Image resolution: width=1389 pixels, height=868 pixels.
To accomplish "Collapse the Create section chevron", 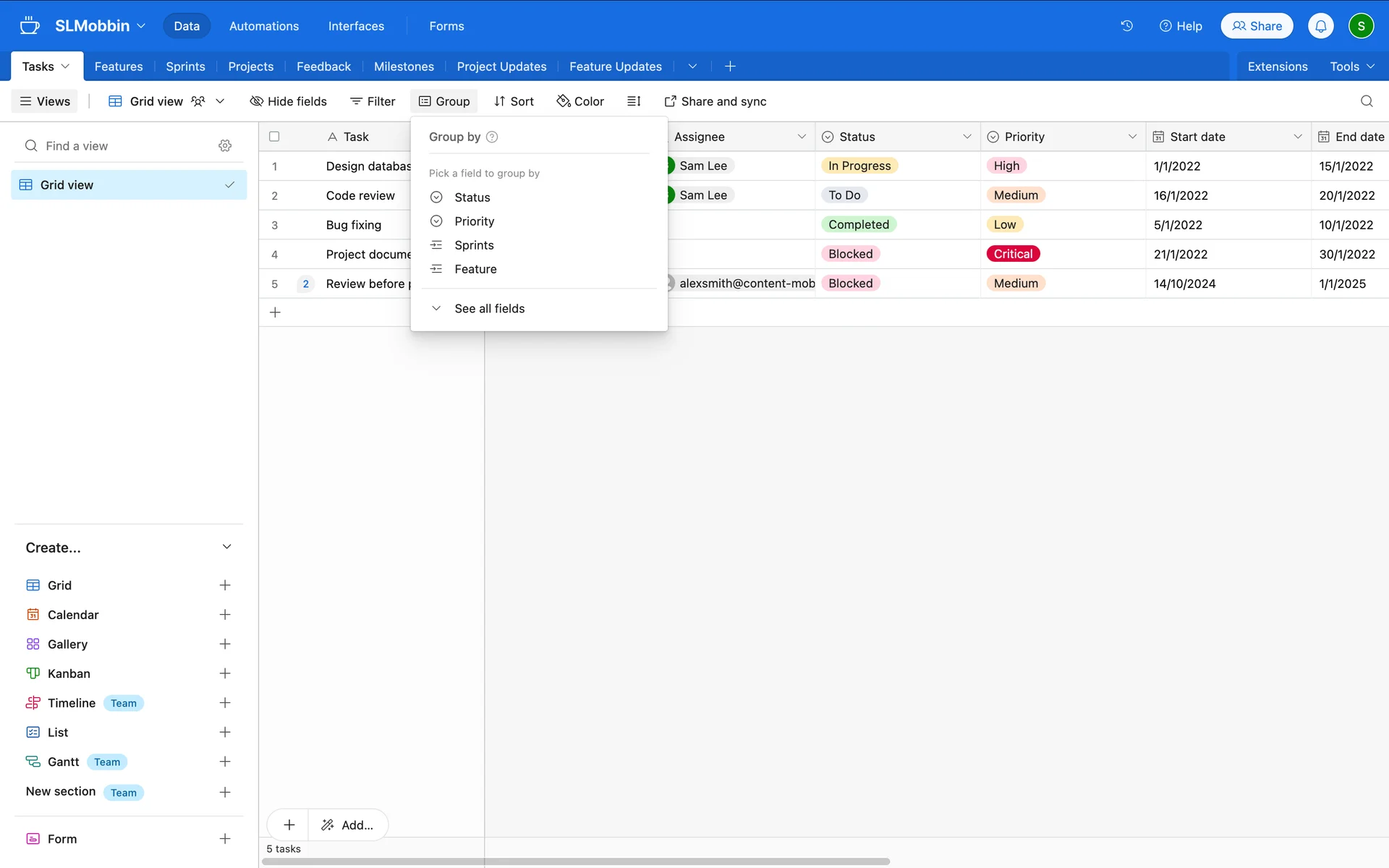I will pyautogui.click(x=226, y=547).
